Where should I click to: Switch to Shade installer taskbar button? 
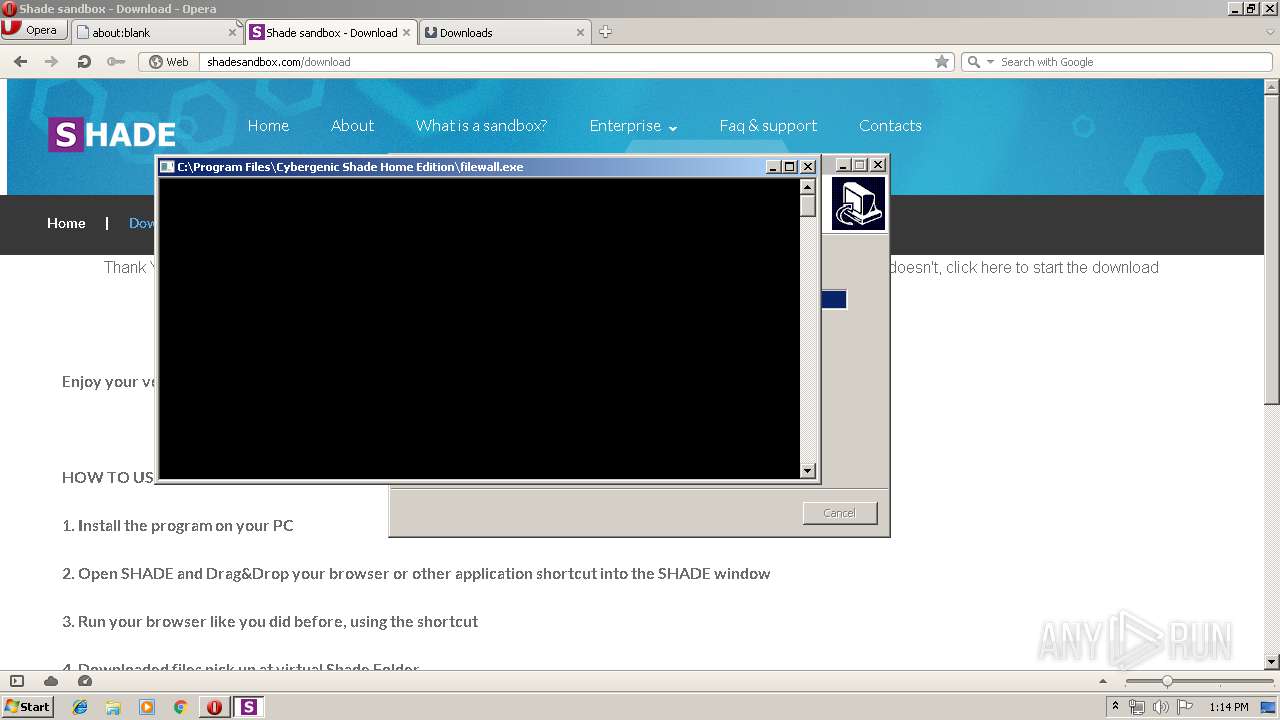[x=248, y=707]
